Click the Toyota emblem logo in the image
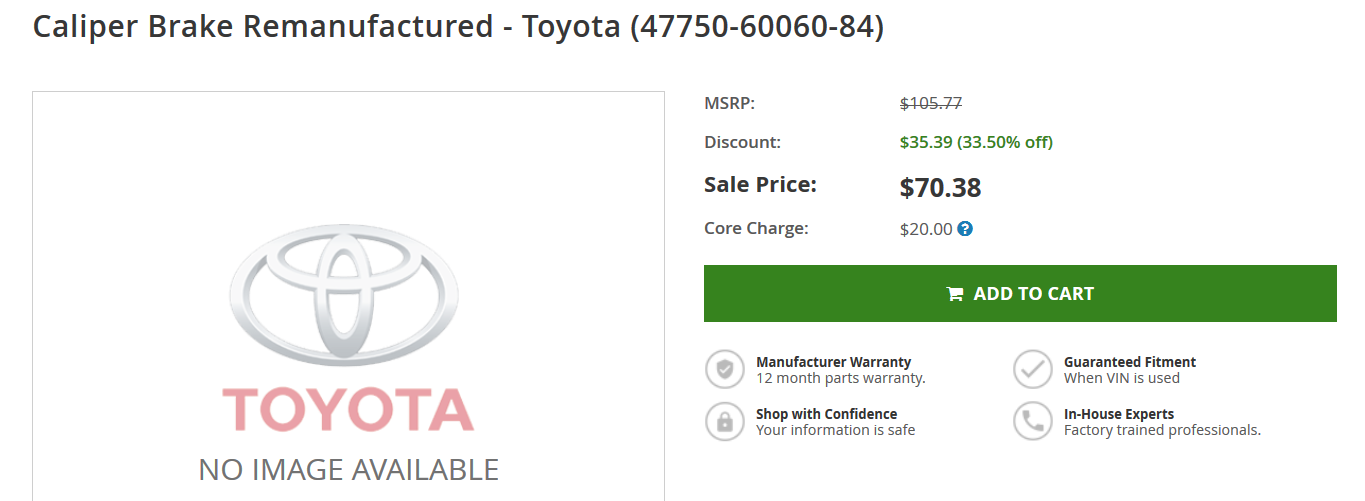The width and height of the screenshot is (1365, 501). 344,294
